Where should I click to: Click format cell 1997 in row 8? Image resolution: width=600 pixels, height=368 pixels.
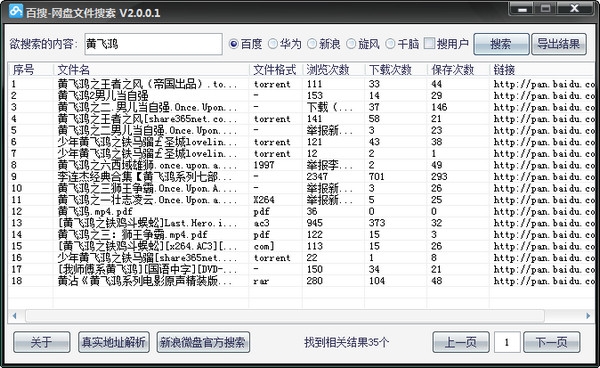264,165
